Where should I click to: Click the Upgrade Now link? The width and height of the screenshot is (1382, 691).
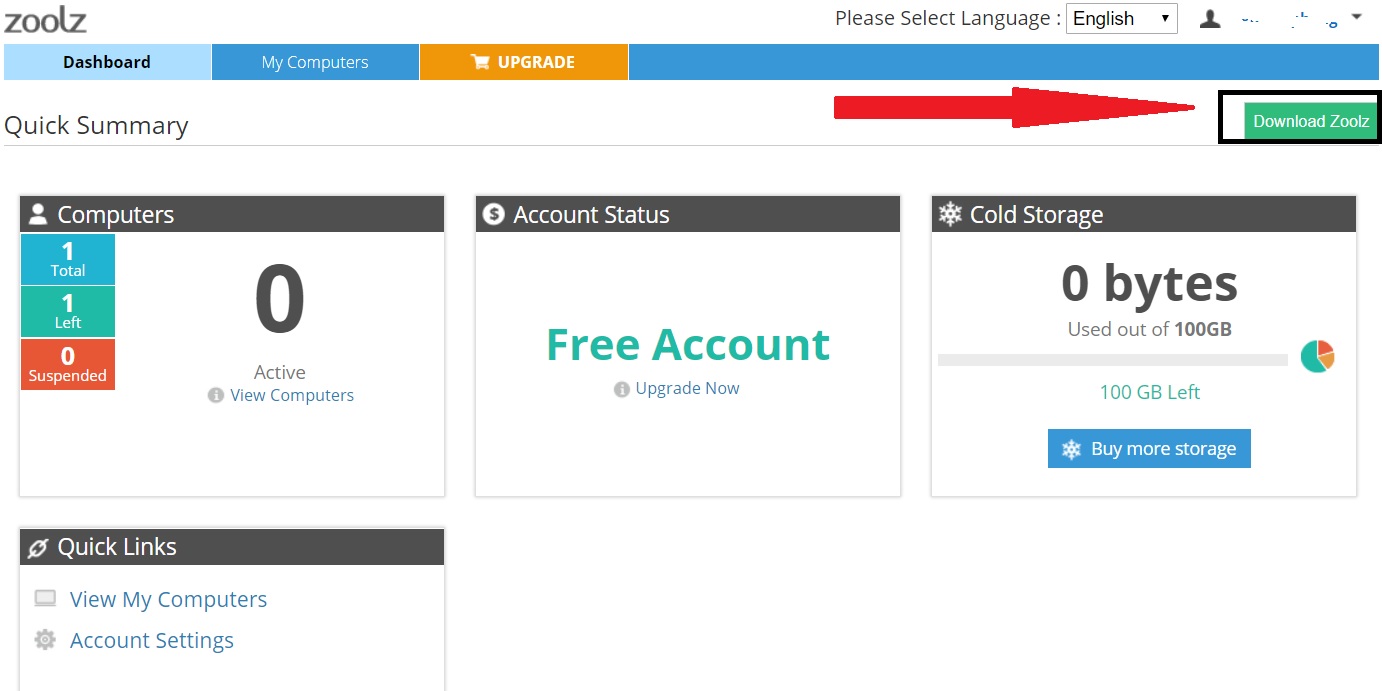687,388
